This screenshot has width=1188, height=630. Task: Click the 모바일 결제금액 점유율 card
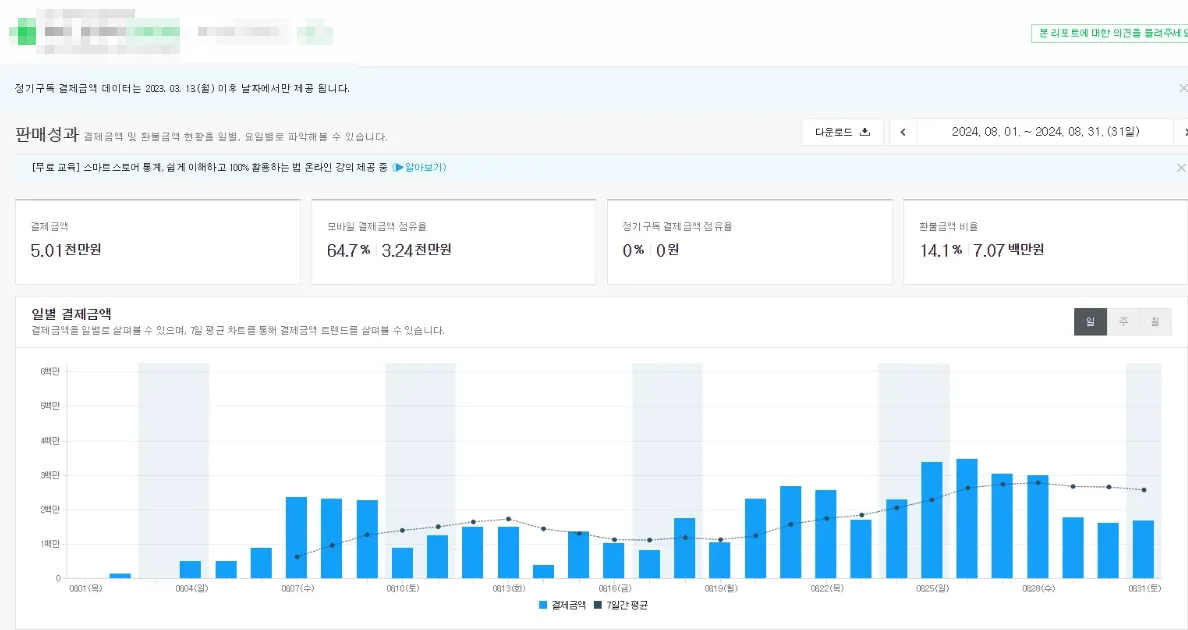453,241
